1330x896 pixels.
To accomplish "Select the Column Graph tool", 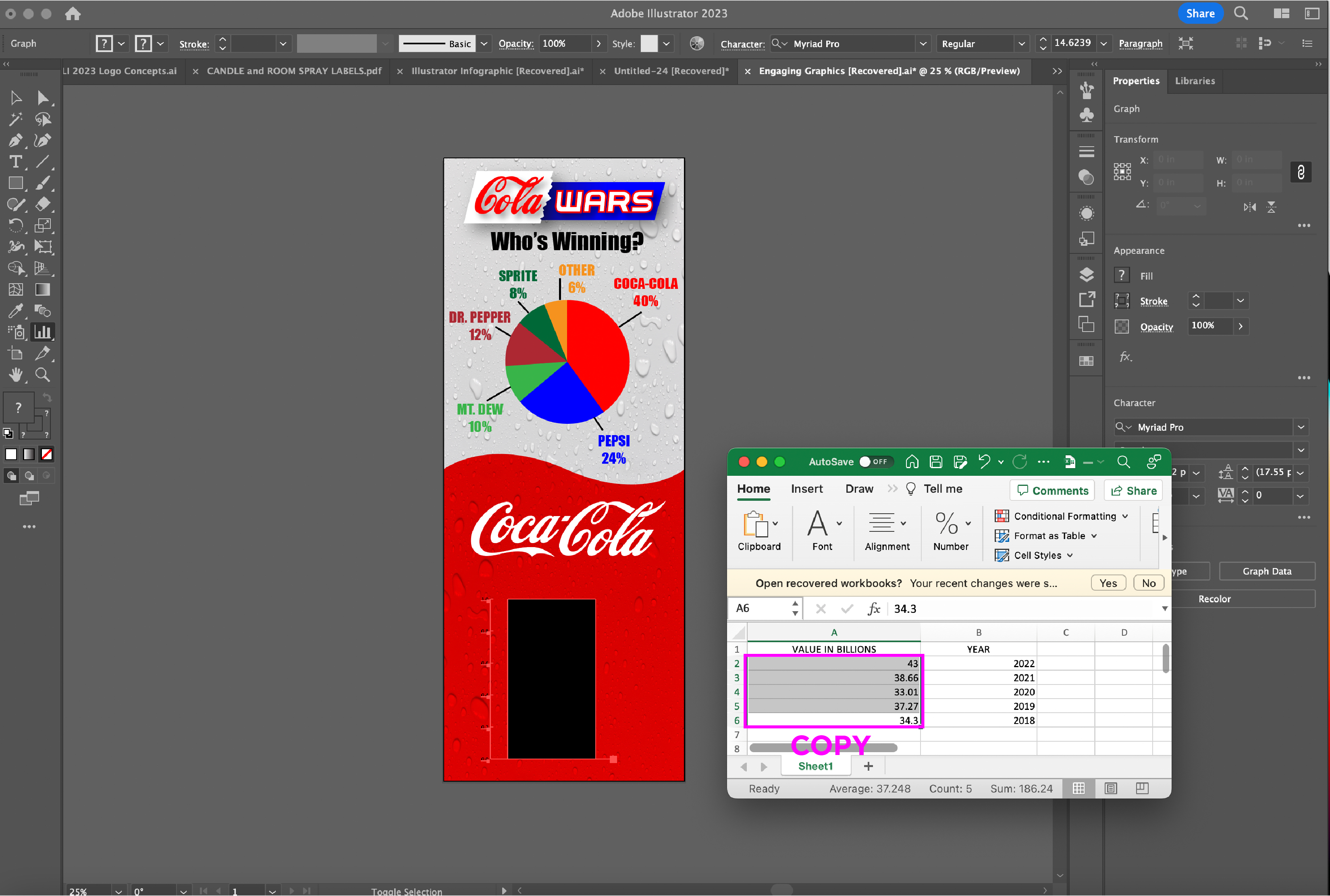I will click(42, 332).
